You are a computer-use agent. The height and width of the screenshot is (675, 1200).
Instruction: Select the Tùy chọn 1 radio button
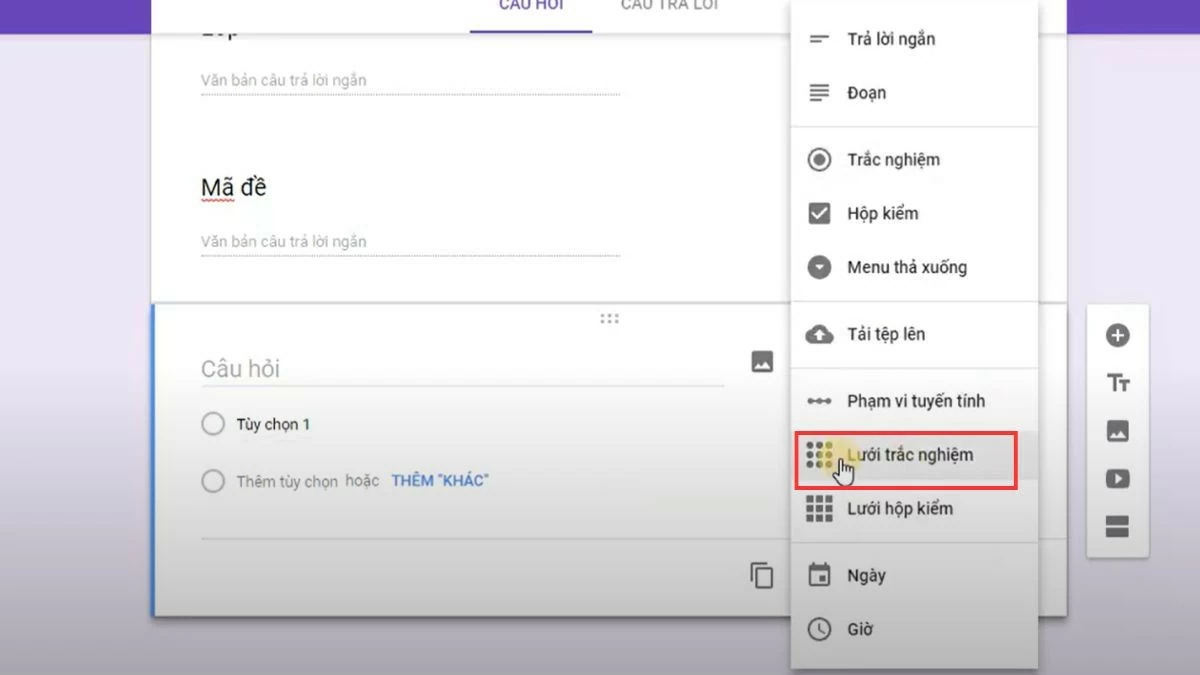click(x=212, y=423)
